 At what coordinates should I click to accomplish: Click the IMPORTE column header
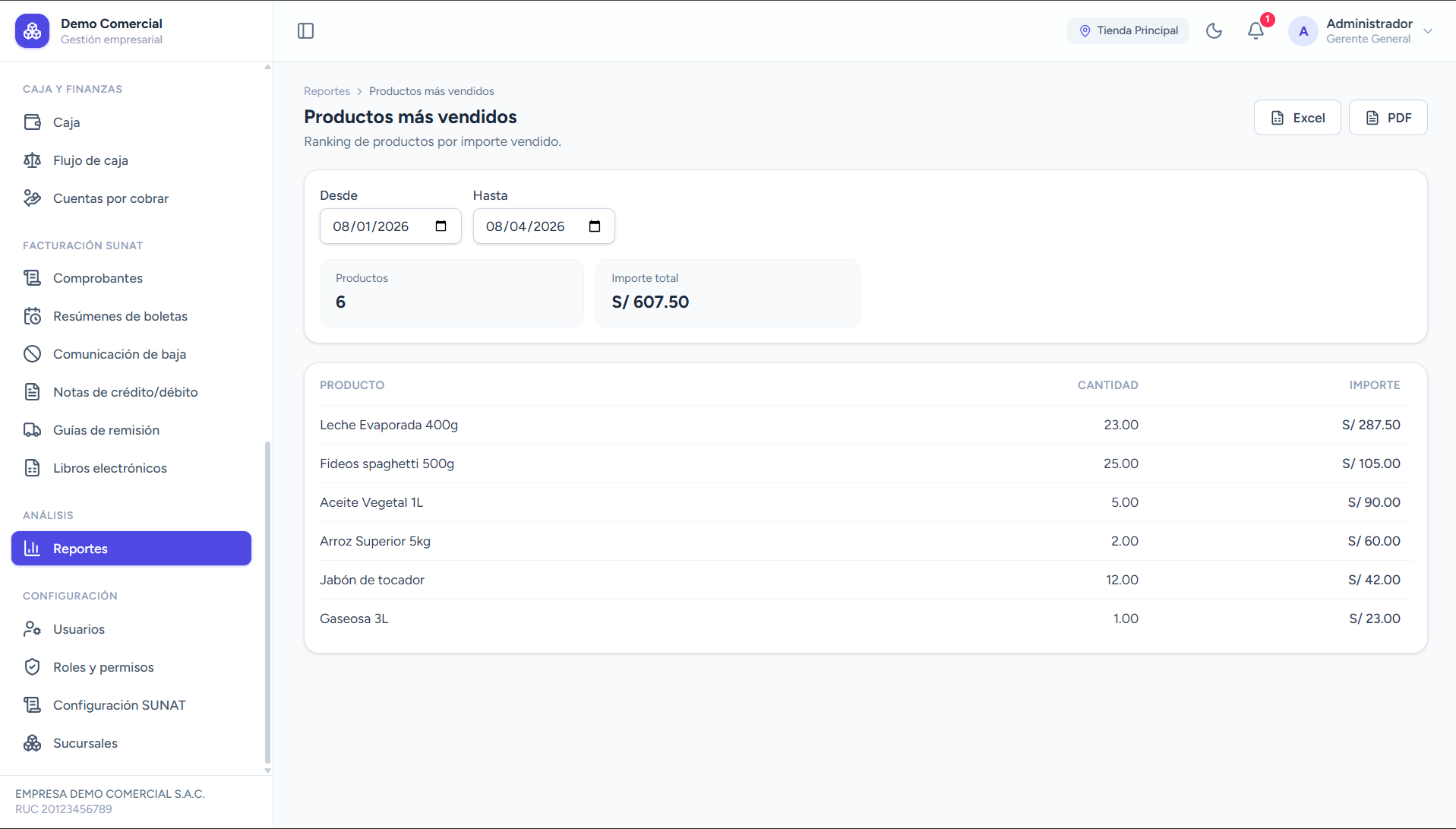click(1375, 385)
